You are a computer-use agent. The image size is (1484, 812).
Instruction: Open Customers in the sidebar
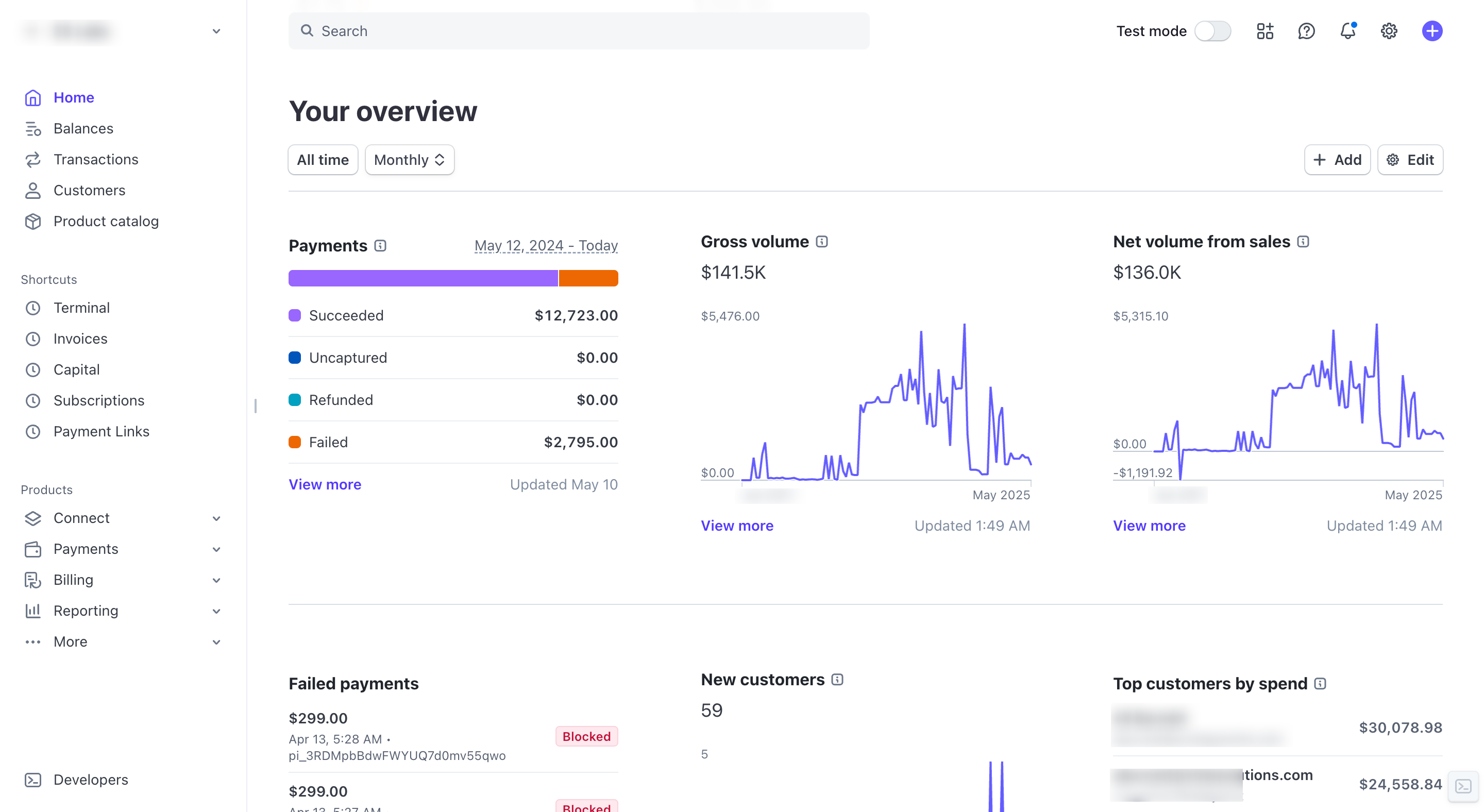(x=89, y=191)
